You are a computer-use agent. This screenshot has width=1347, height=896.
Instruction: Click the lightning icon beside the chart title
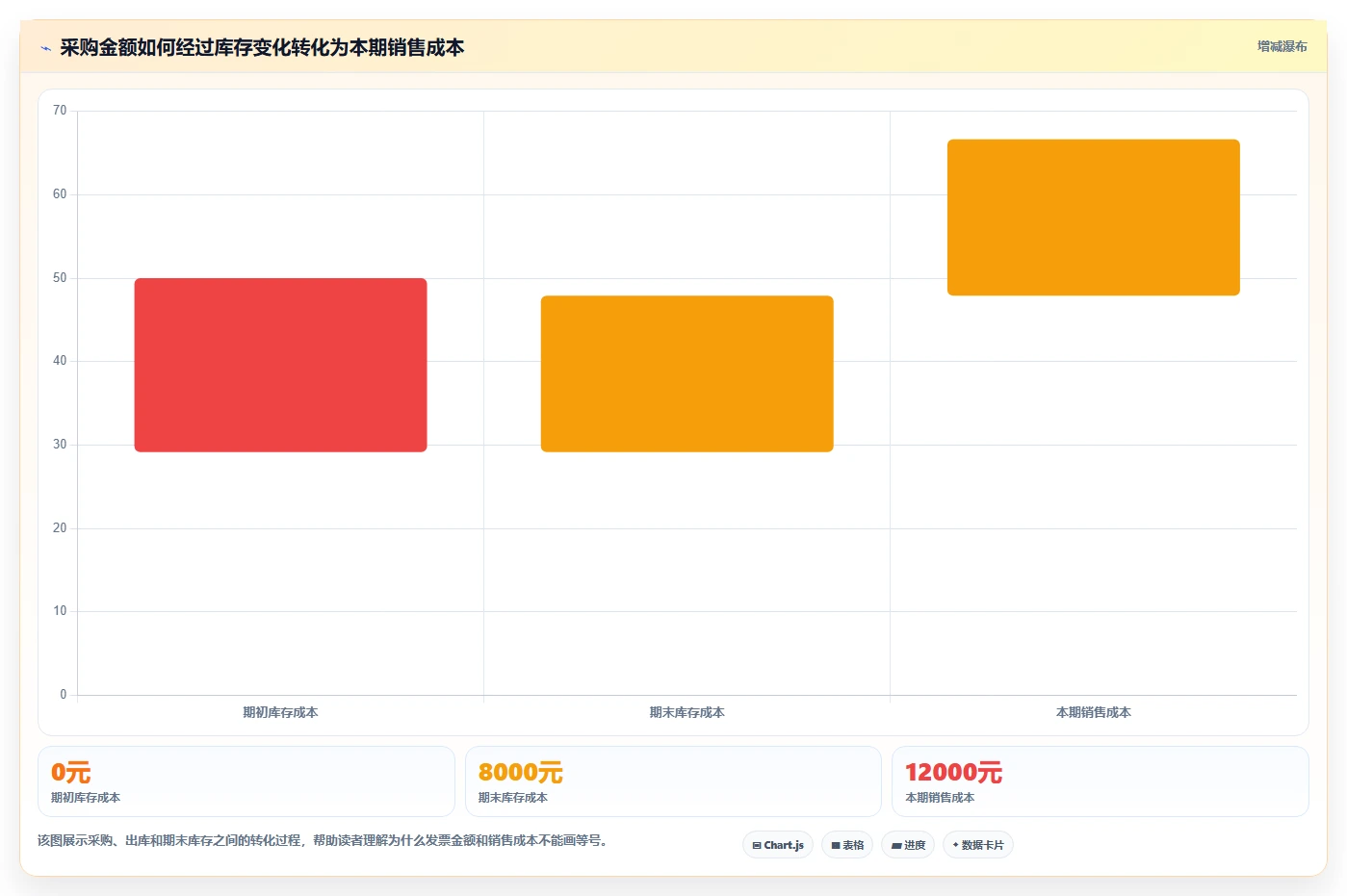45,48
